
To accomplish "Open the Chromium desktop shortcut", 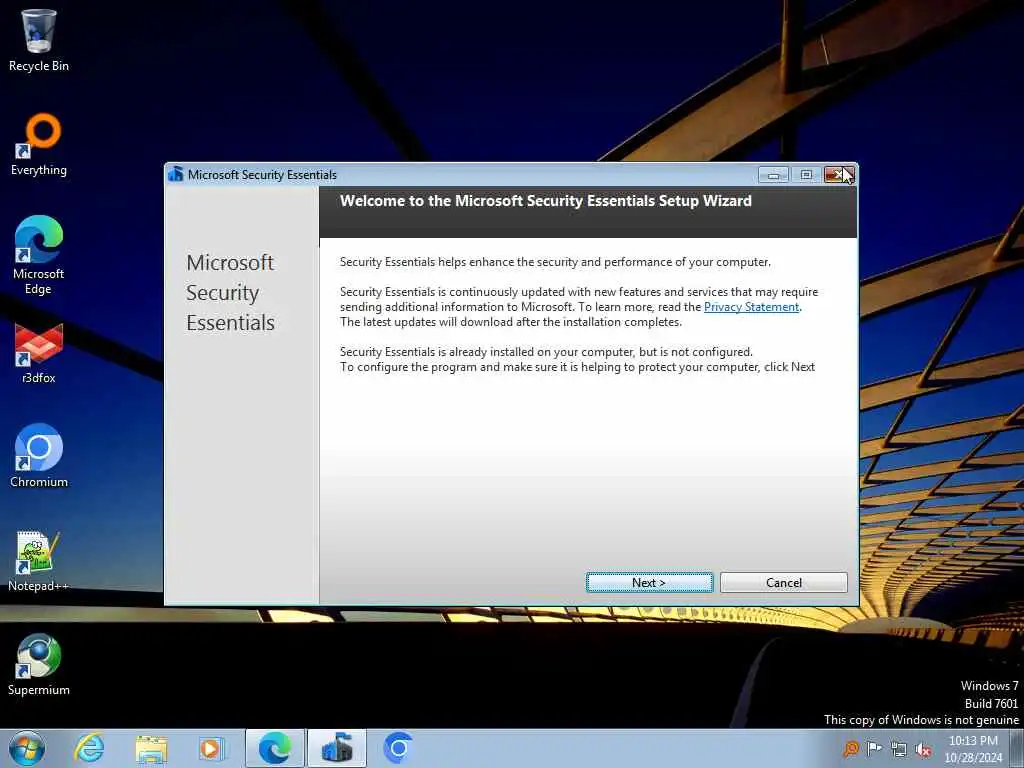I will tap(39, 456).
